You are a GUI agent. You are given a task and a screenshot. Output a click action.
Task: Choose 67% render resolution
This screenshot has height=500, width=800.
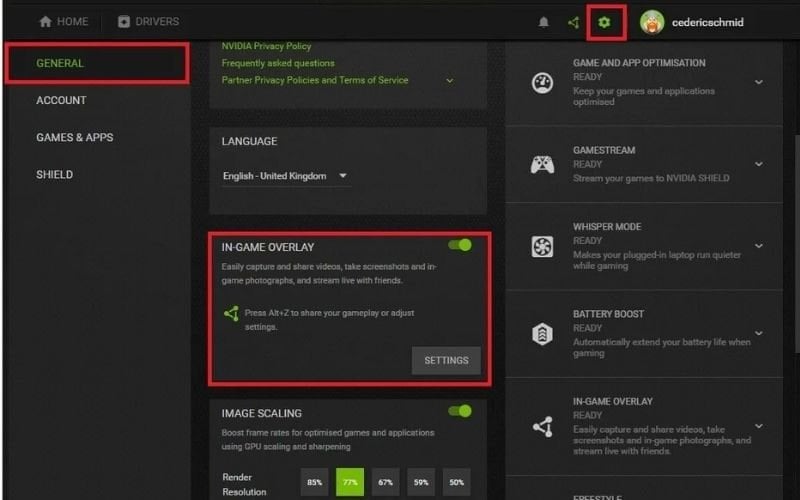coord(386,482)
